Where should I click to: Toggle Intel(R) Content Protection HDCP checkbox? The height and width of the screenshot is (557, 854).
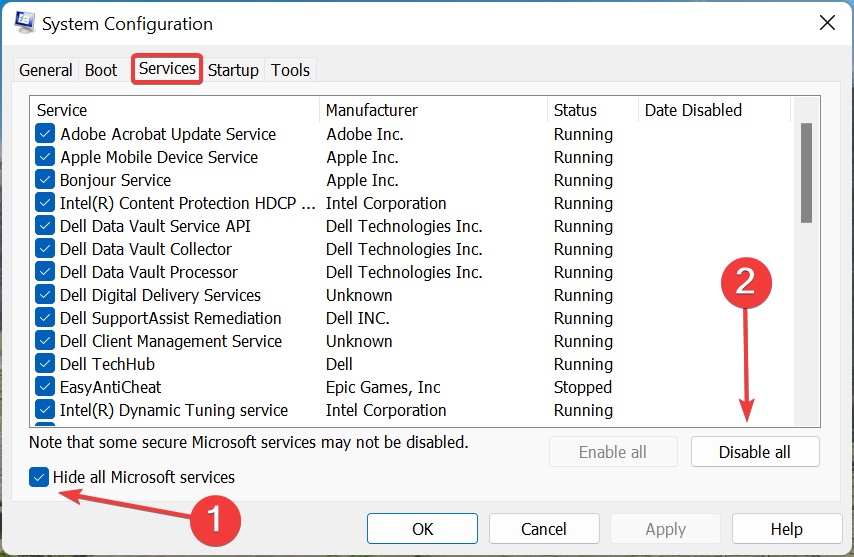tap(45, 203)
